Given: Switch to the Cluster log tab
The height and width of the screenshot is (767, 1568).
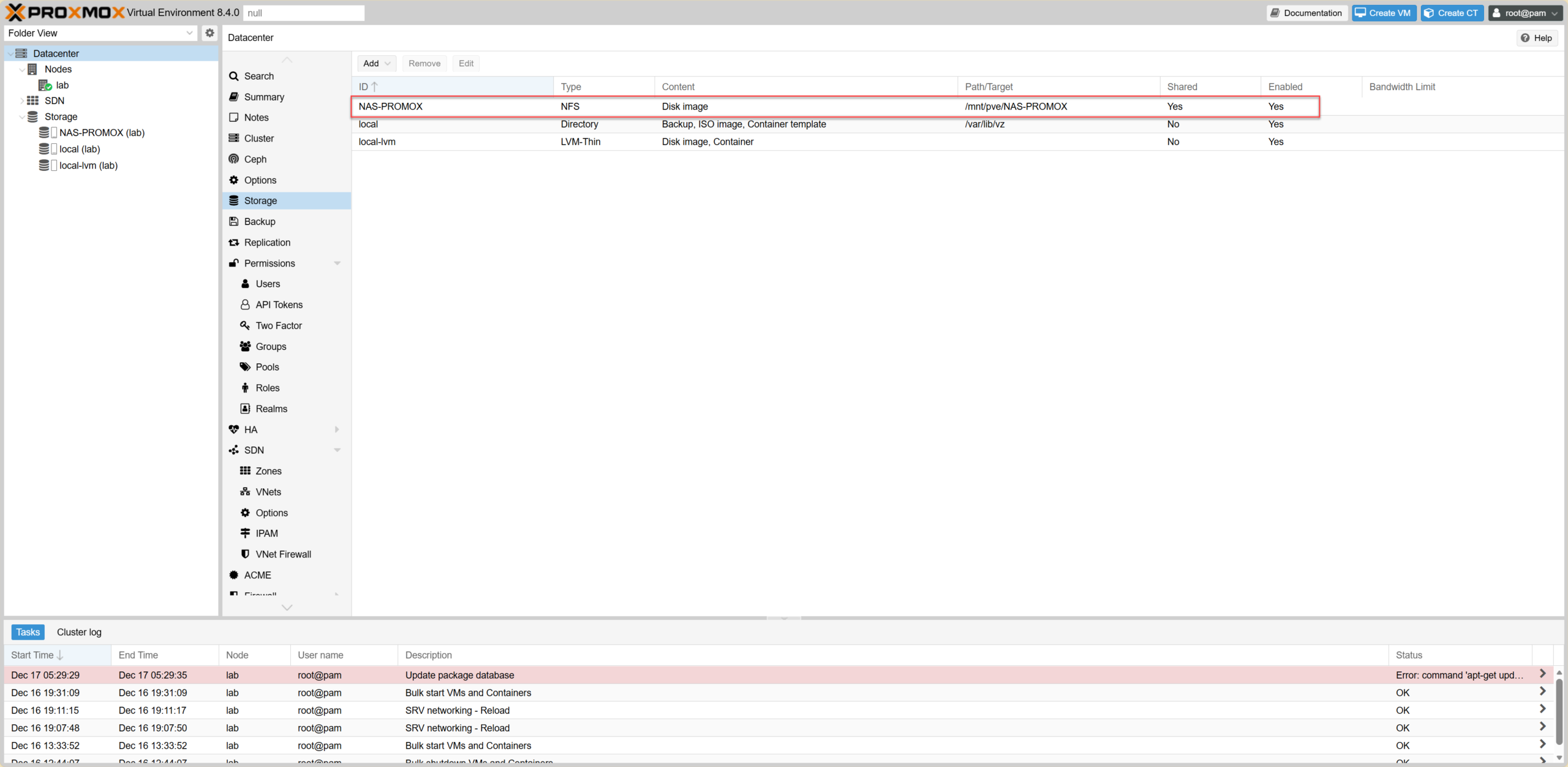Looking at the screenshot, I should coord(79,632).
